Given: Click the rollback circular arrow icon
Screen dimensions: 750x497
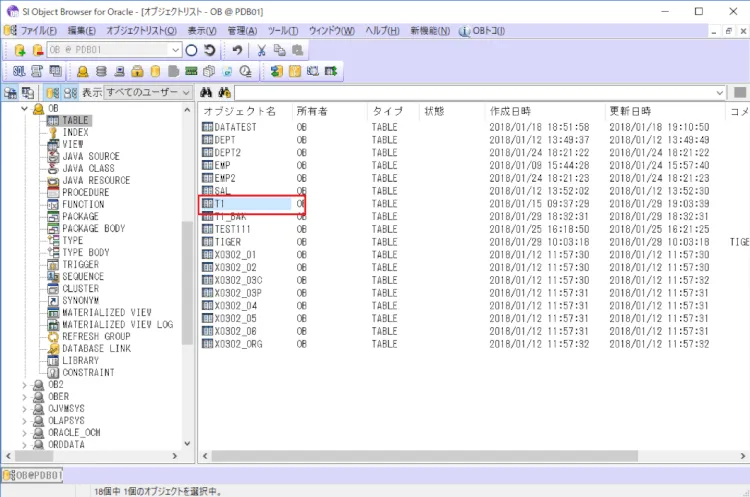Looking at the screenshot, I should click(x=210, y=50).
